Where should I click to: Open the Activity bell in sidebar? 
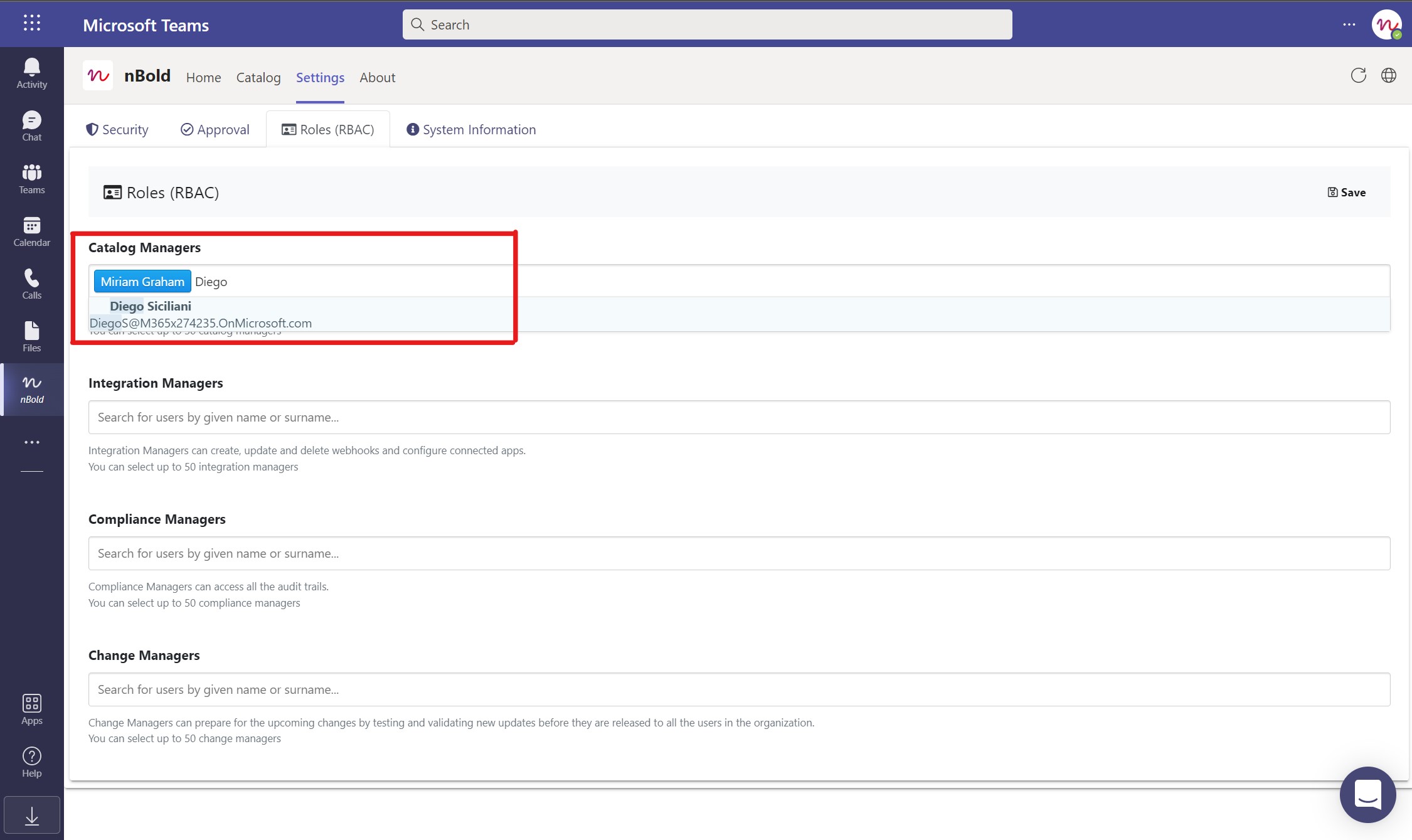pyautogui.click(x=31, y=73)
